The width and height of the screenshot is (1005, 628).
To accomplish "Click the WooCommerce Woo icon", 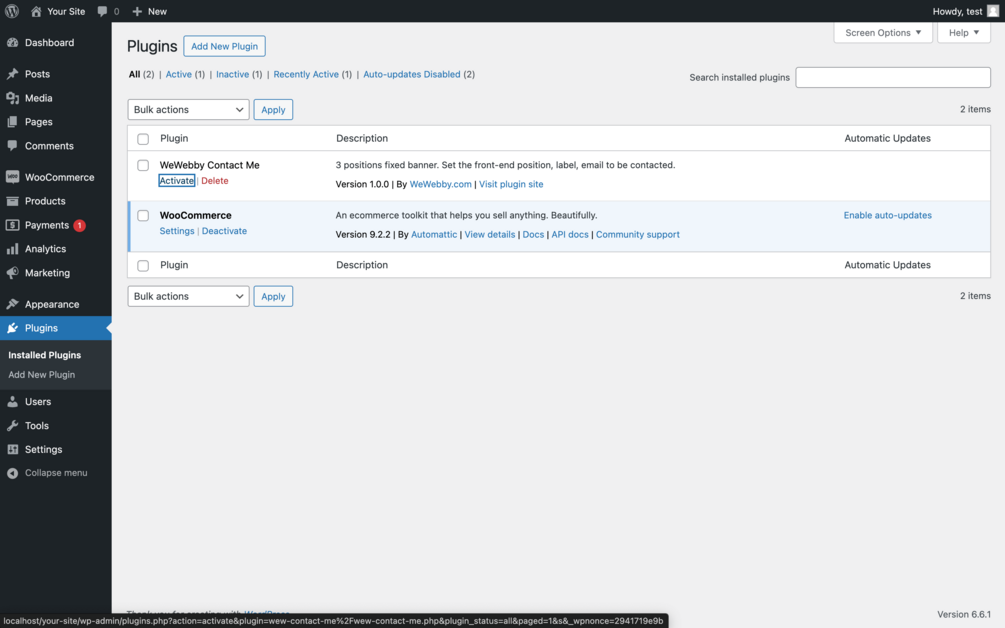I will pyautogui.click(x=12, y=177).
